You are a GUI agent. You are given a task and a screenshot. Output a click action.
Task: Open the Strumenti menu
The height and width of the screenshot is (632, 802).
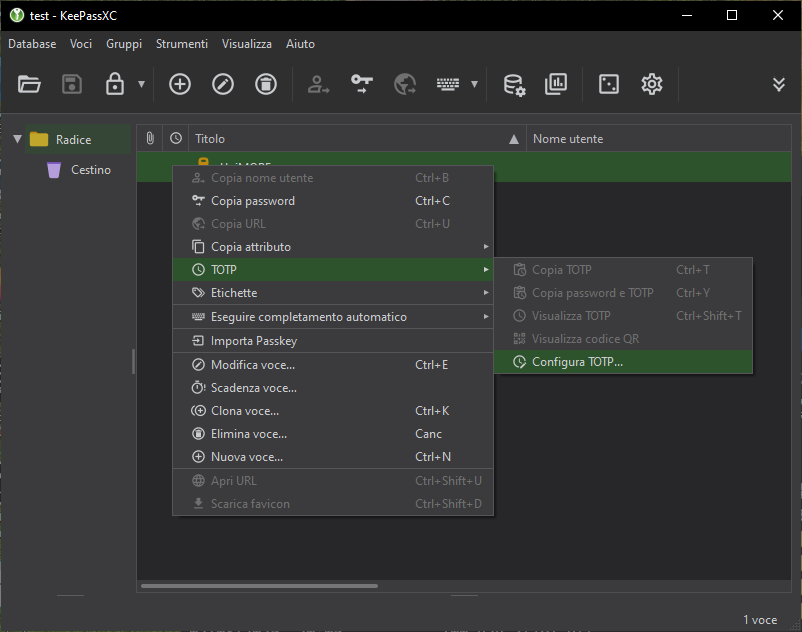click(182, 44)
